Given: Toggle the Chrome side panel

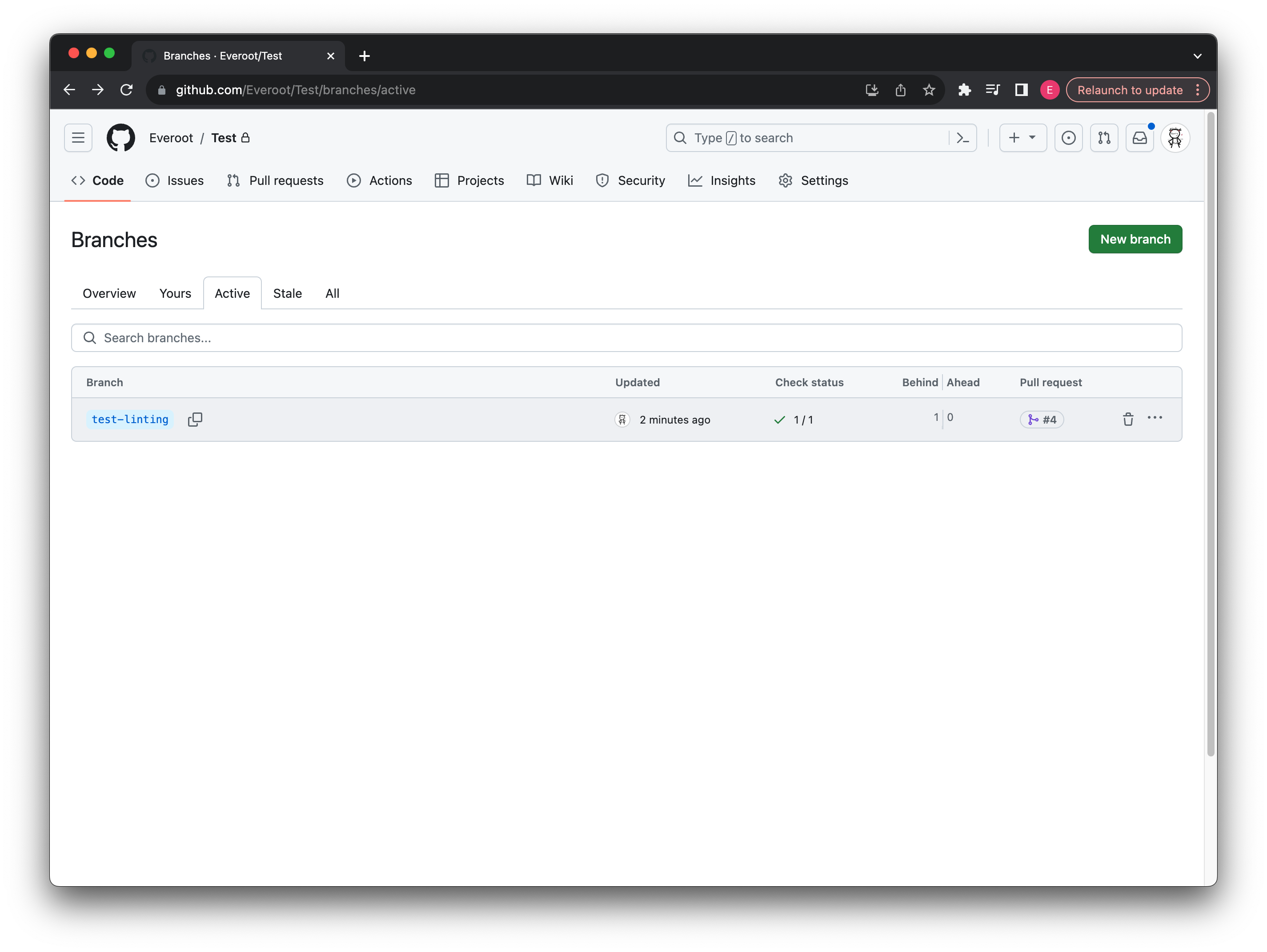Looking at the screenshot, I should (1021, 90).
